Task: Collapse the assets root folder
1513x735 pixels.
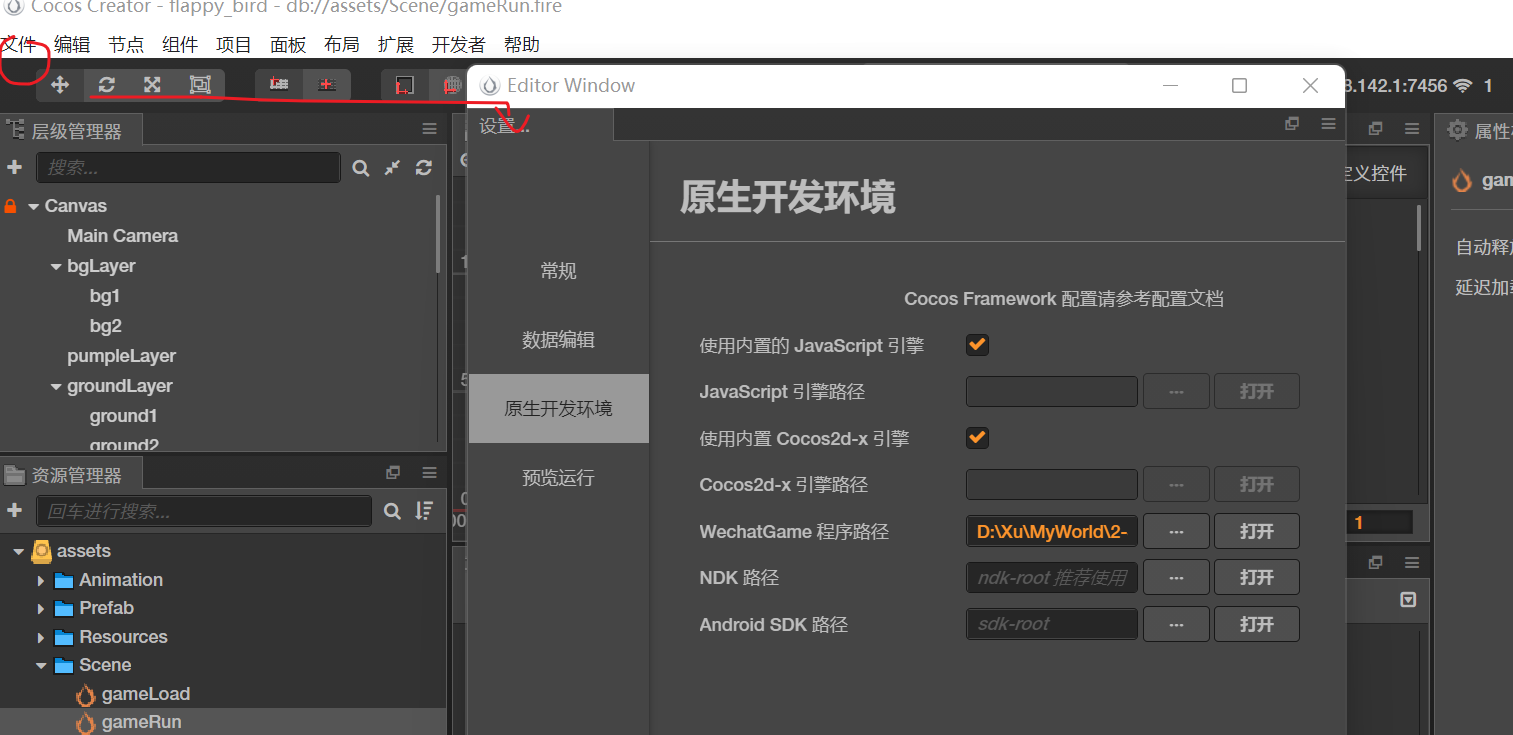Action: (18, 551)
